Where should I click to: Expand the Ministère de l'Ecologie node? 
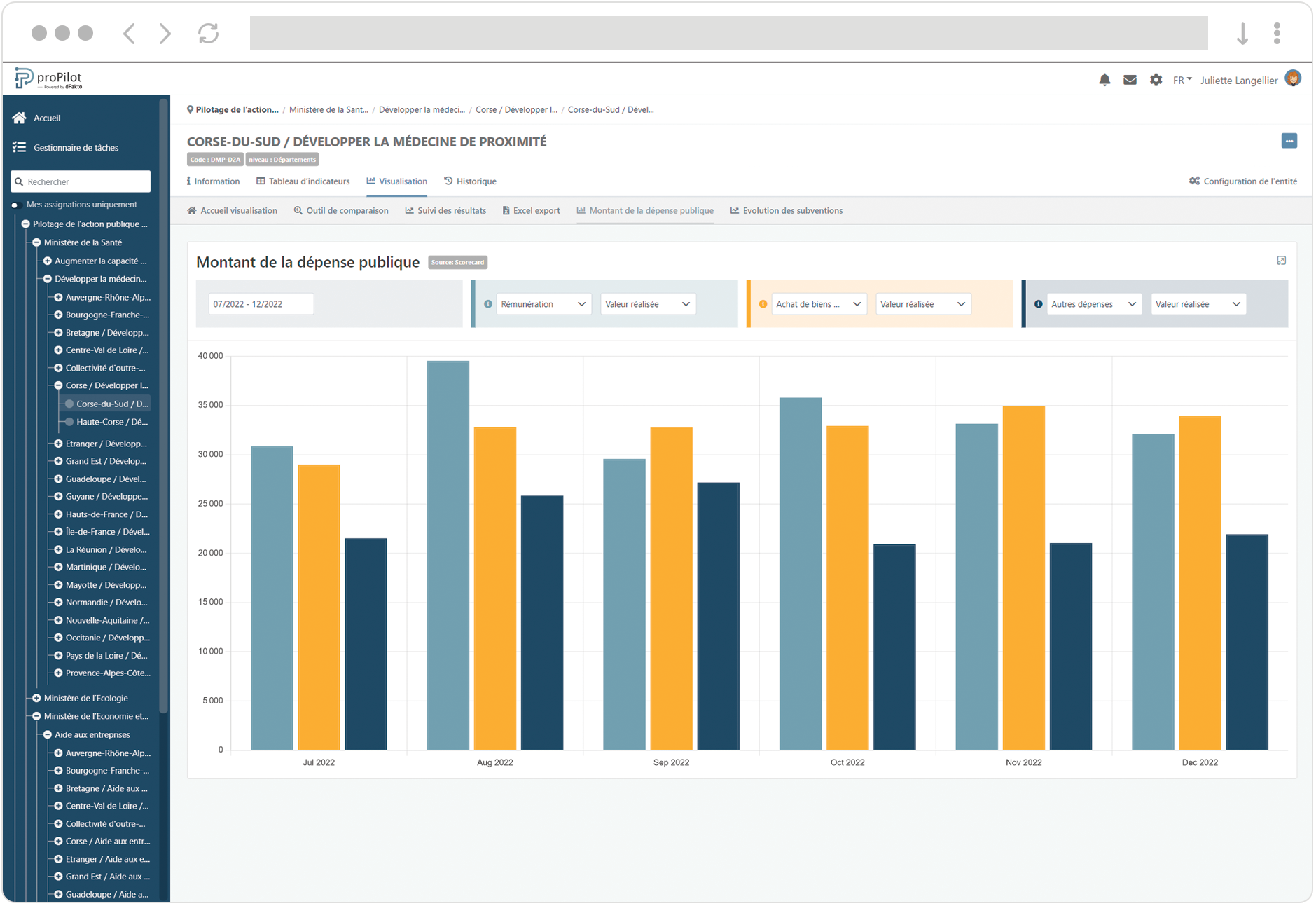pyautogui.click(x=36, y=699)
